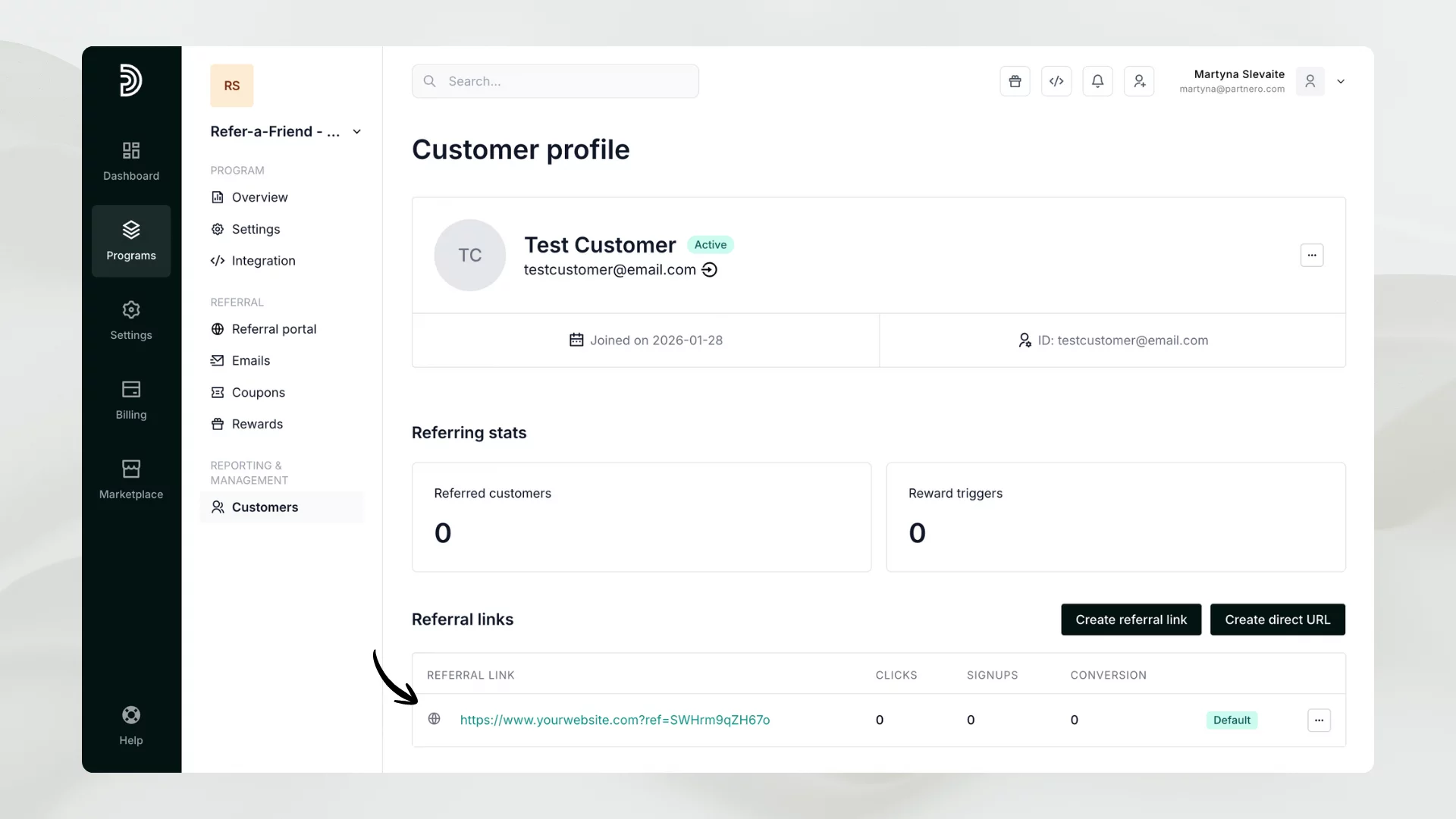This screenshot has height=819, width=1456.
Task: Open notifications bell icon
Action: tap(1097, 81)
